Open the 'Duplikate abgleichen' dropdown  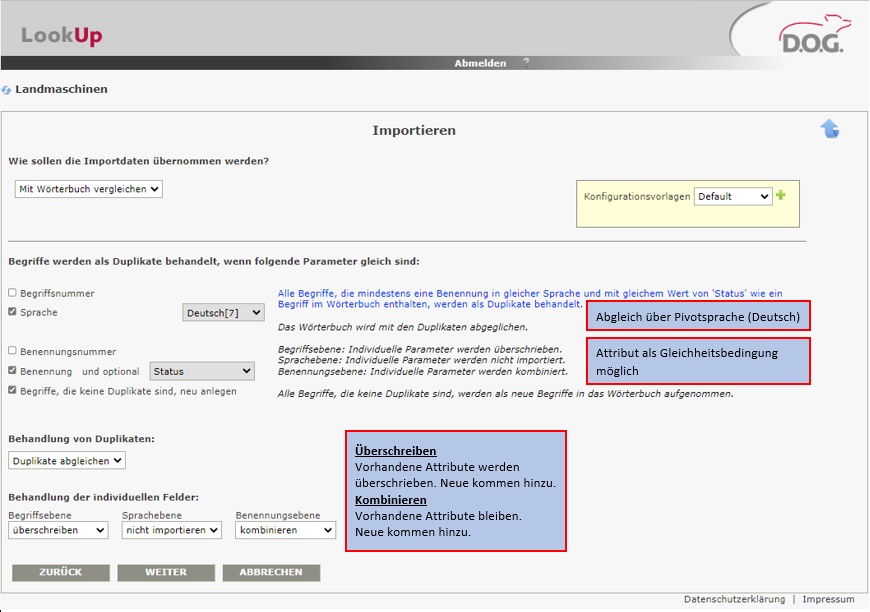[67, 461]
